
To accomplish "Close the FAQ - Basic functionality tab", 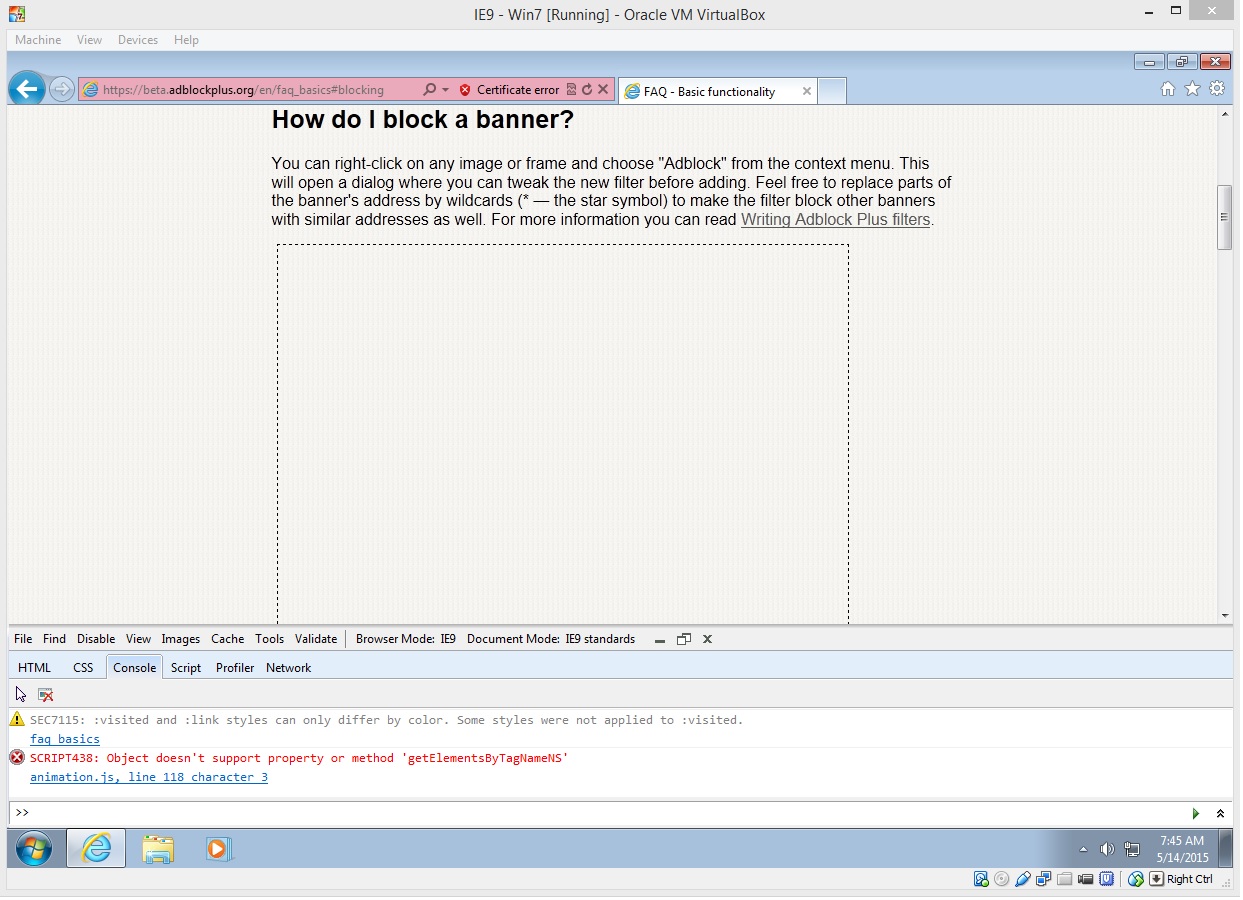I will (807, 91).
